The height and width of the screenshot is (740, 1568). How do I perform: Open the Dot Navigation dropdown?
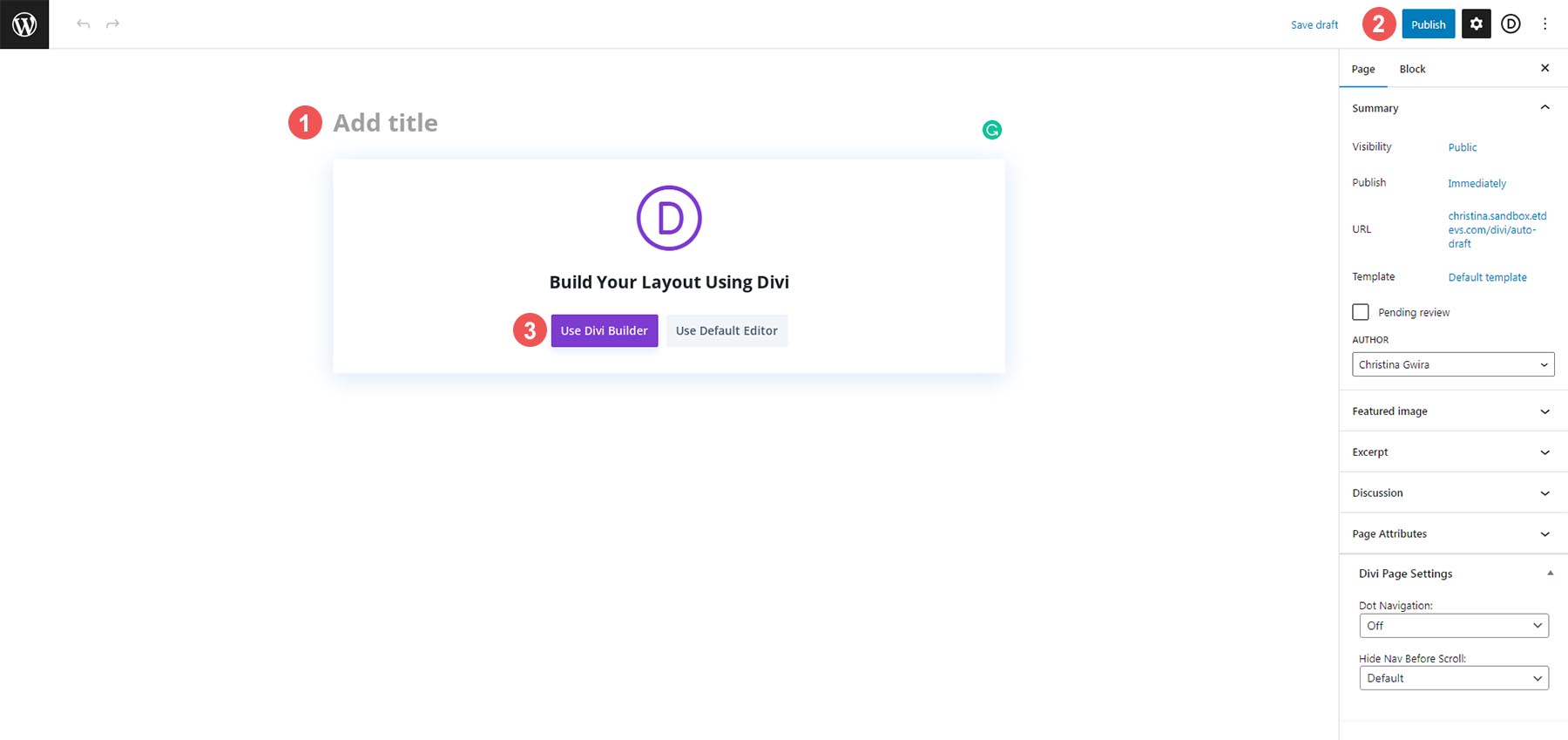pyautogui.click(x=1454, y=626)
